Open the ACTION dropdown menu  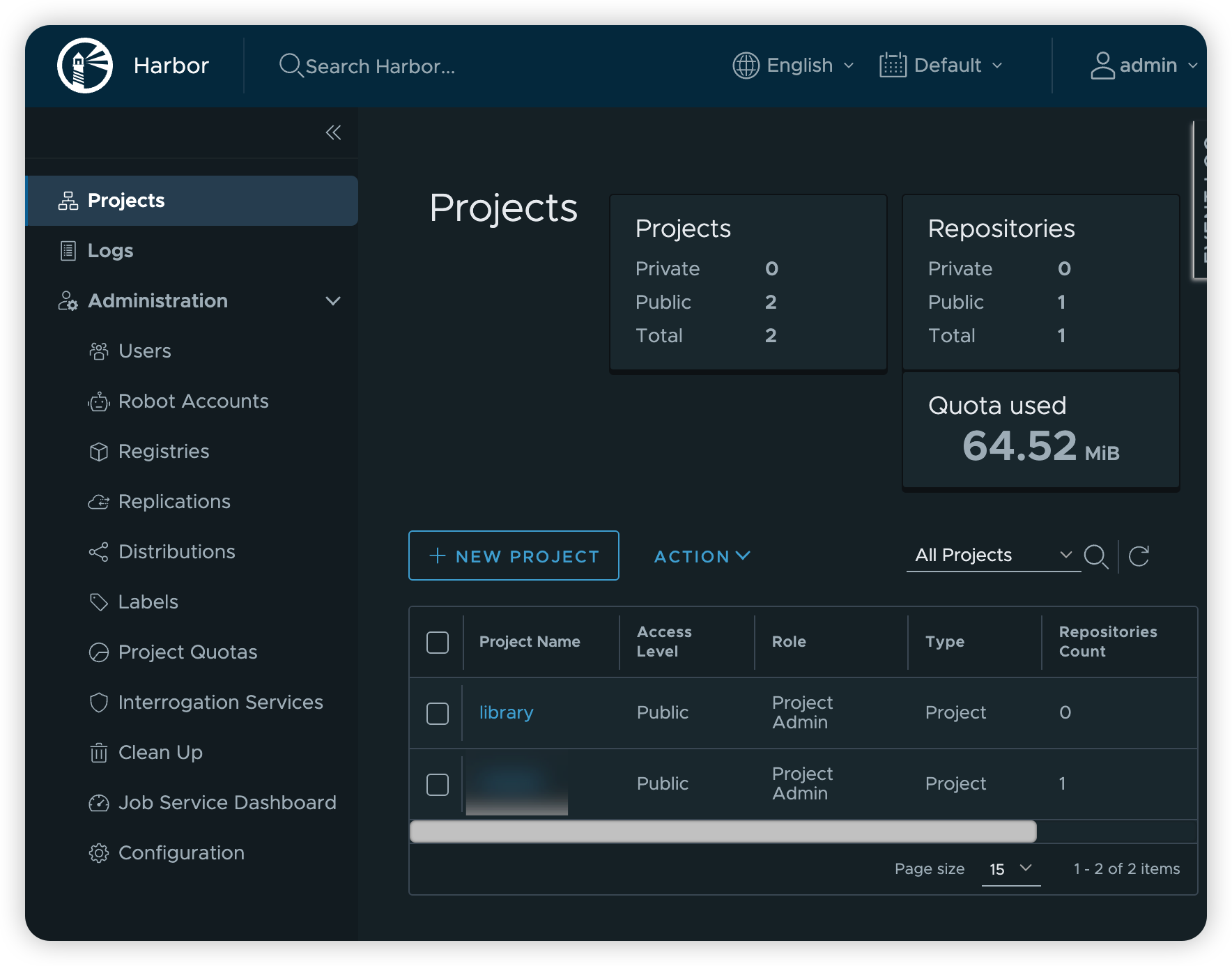pos(702,556)
